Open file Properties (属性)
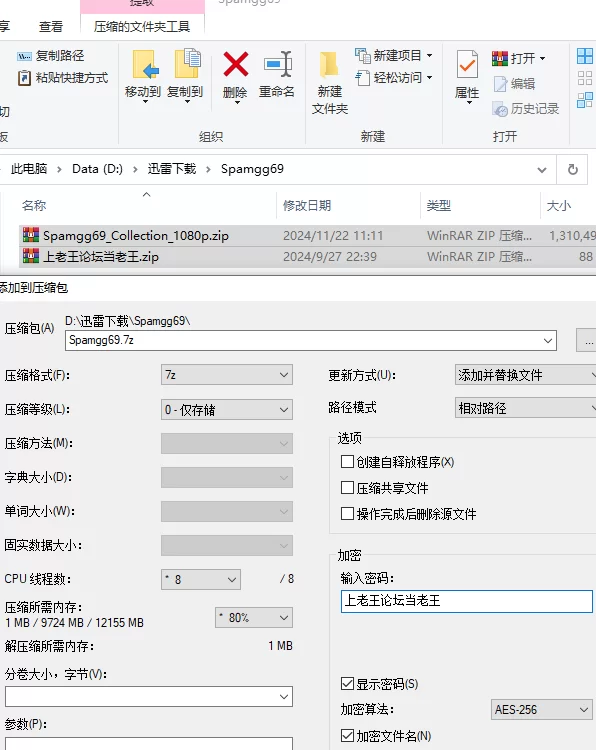Screen dimensions: 596x750 pyautogui.click(x=467, y=76)
